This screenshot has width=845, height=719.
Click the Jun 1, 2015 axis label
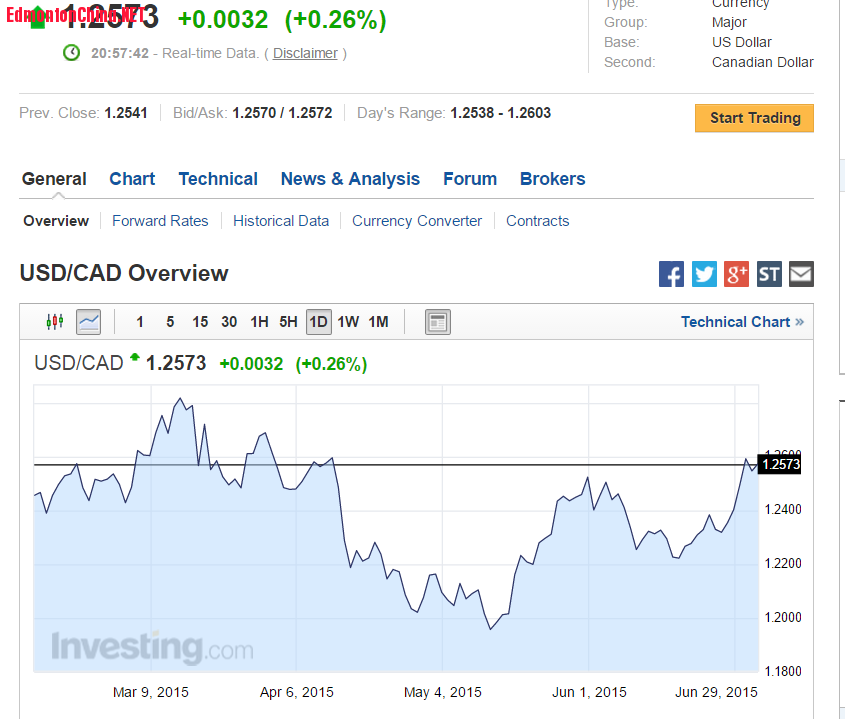(x=590, y=692)
